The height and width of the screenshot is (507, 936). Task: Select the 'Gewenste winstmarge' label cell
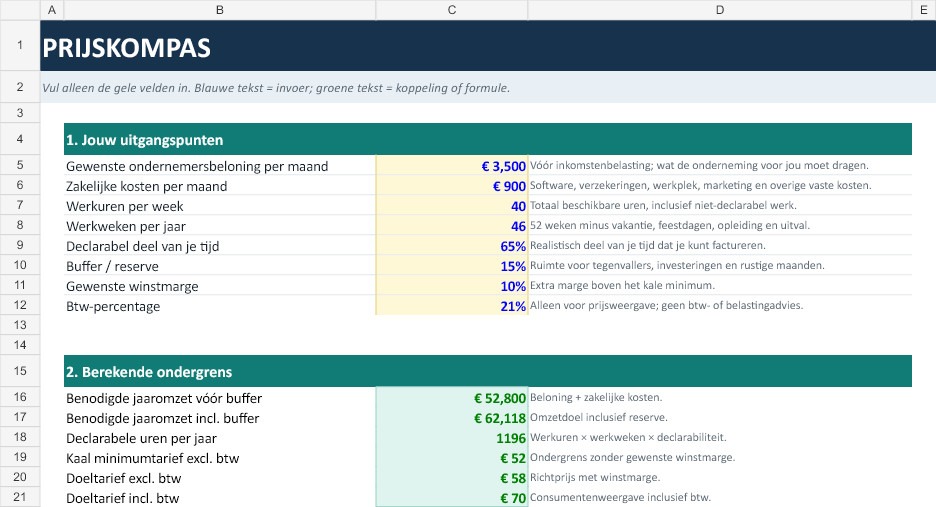pyautogui.click(x=220, y=285)
